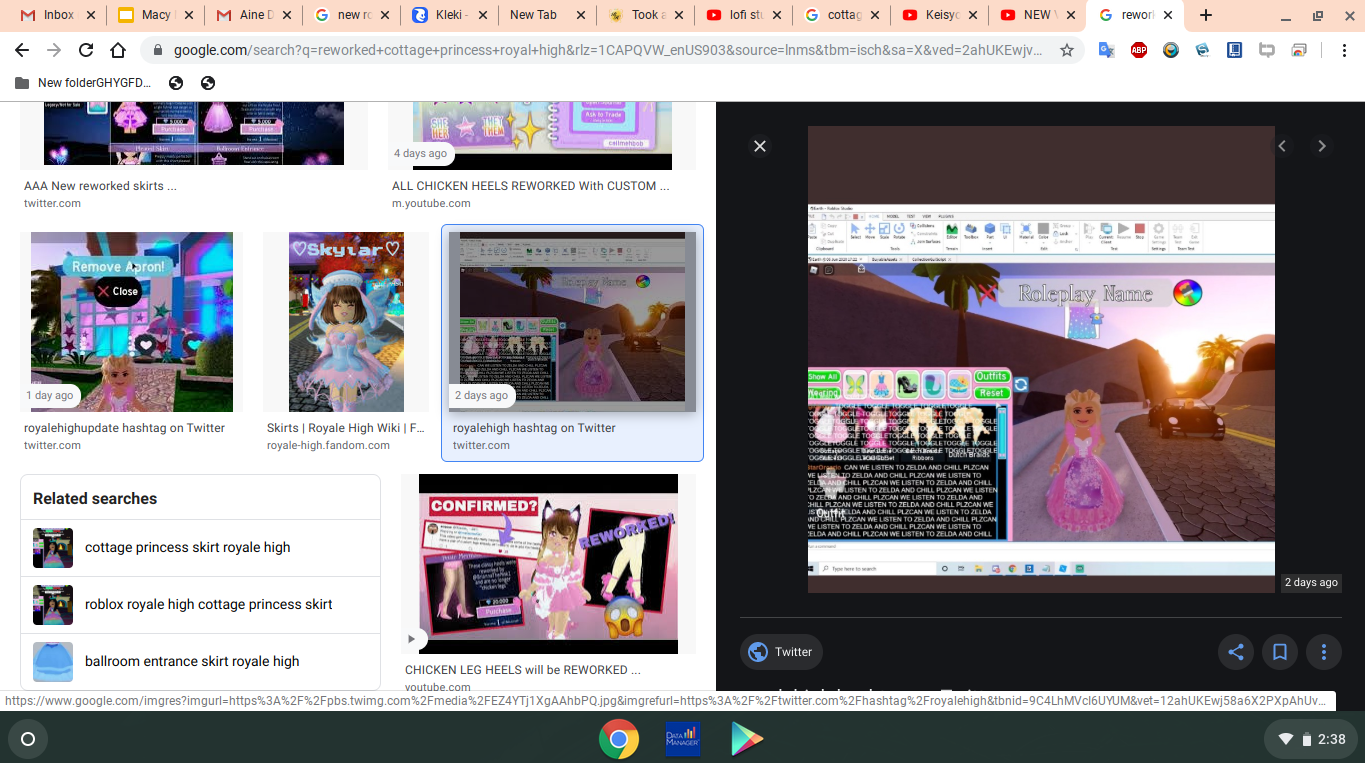This screenshot has width=1365, height=763.
Task: Share the previewed image
Action: 1236,652
